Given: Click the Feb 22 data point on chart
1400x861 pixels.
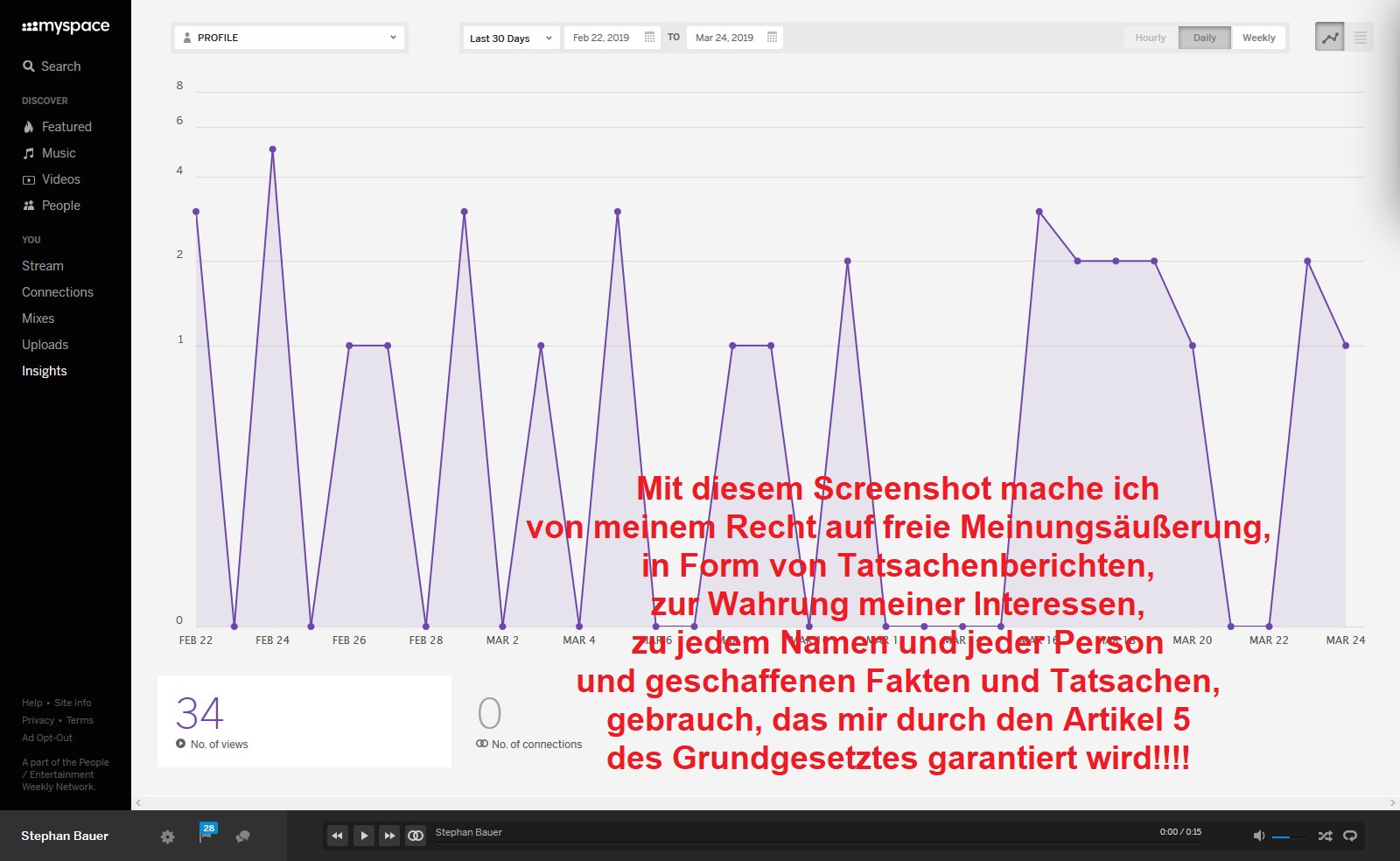Looking at the screenshot, I should (x=196, y=212).
